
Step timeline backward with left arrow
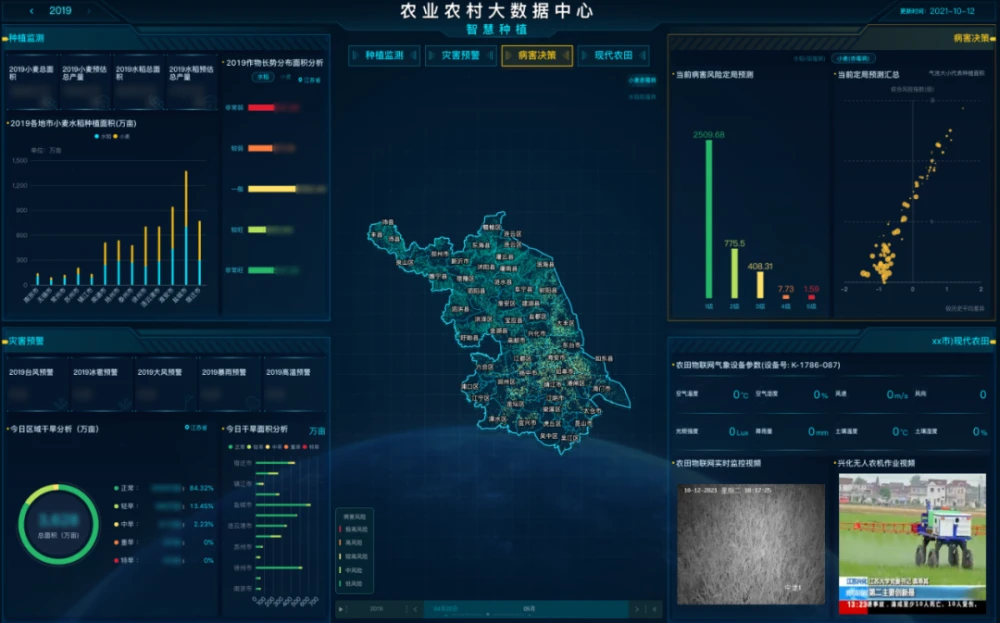pos(415,609)
